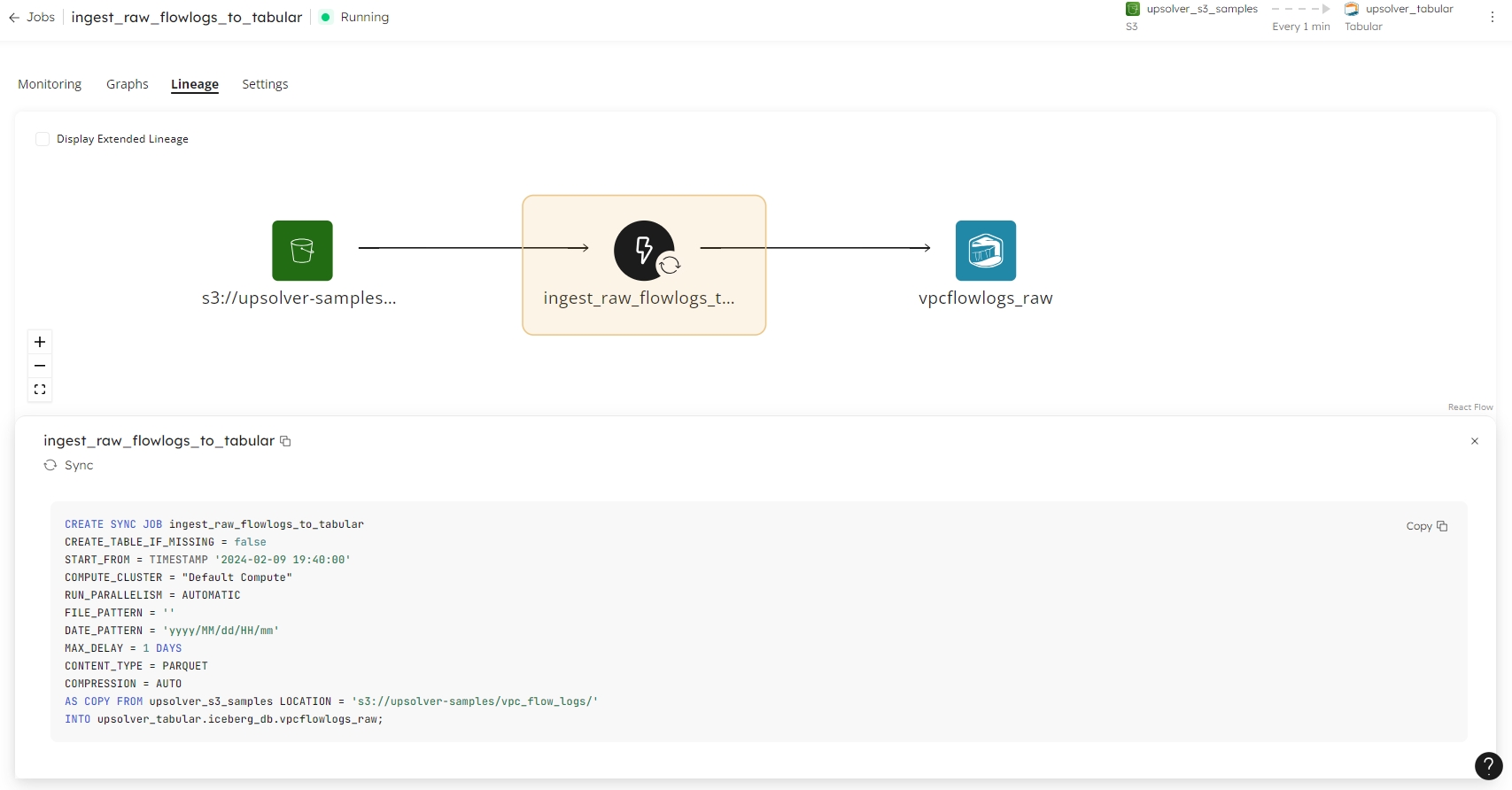Enable Display Extended Lineage checkbox
Viewport: 1512px width, 790px height.
pos(43,139)
